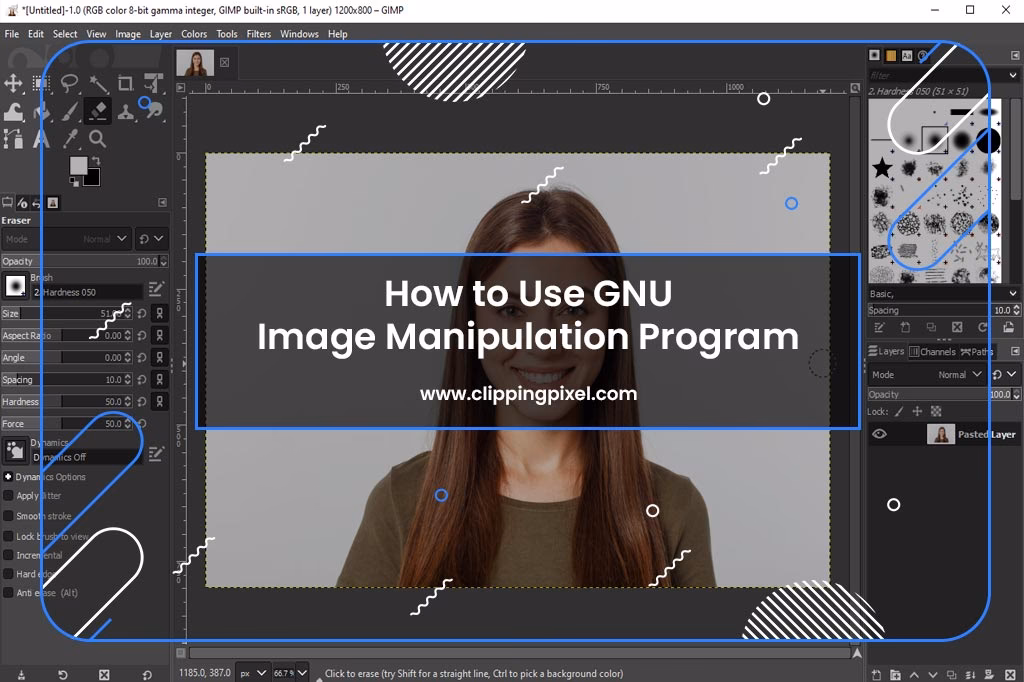Open the px unit dropdown in status bar

tap(255, 673)
